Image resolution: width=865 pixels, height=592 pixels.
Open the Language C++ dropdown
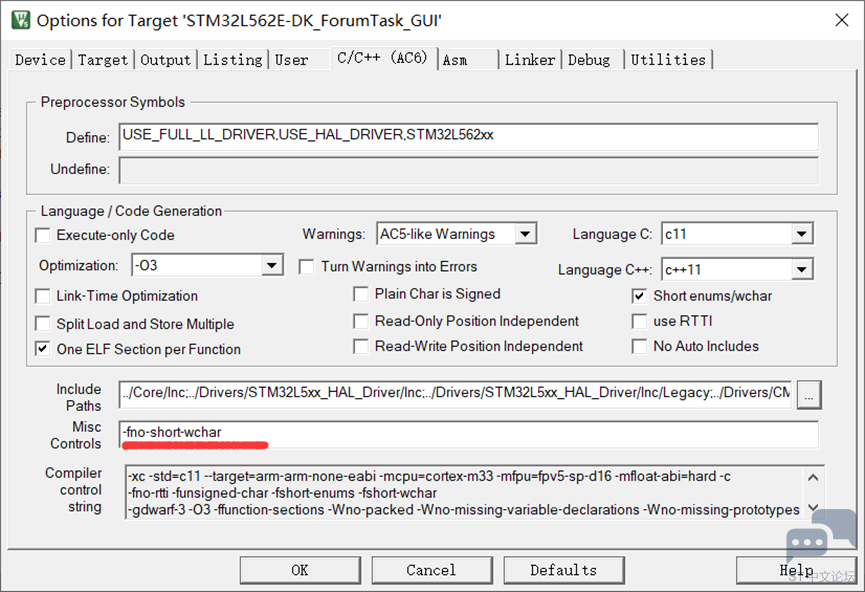[x=737, y=270]
